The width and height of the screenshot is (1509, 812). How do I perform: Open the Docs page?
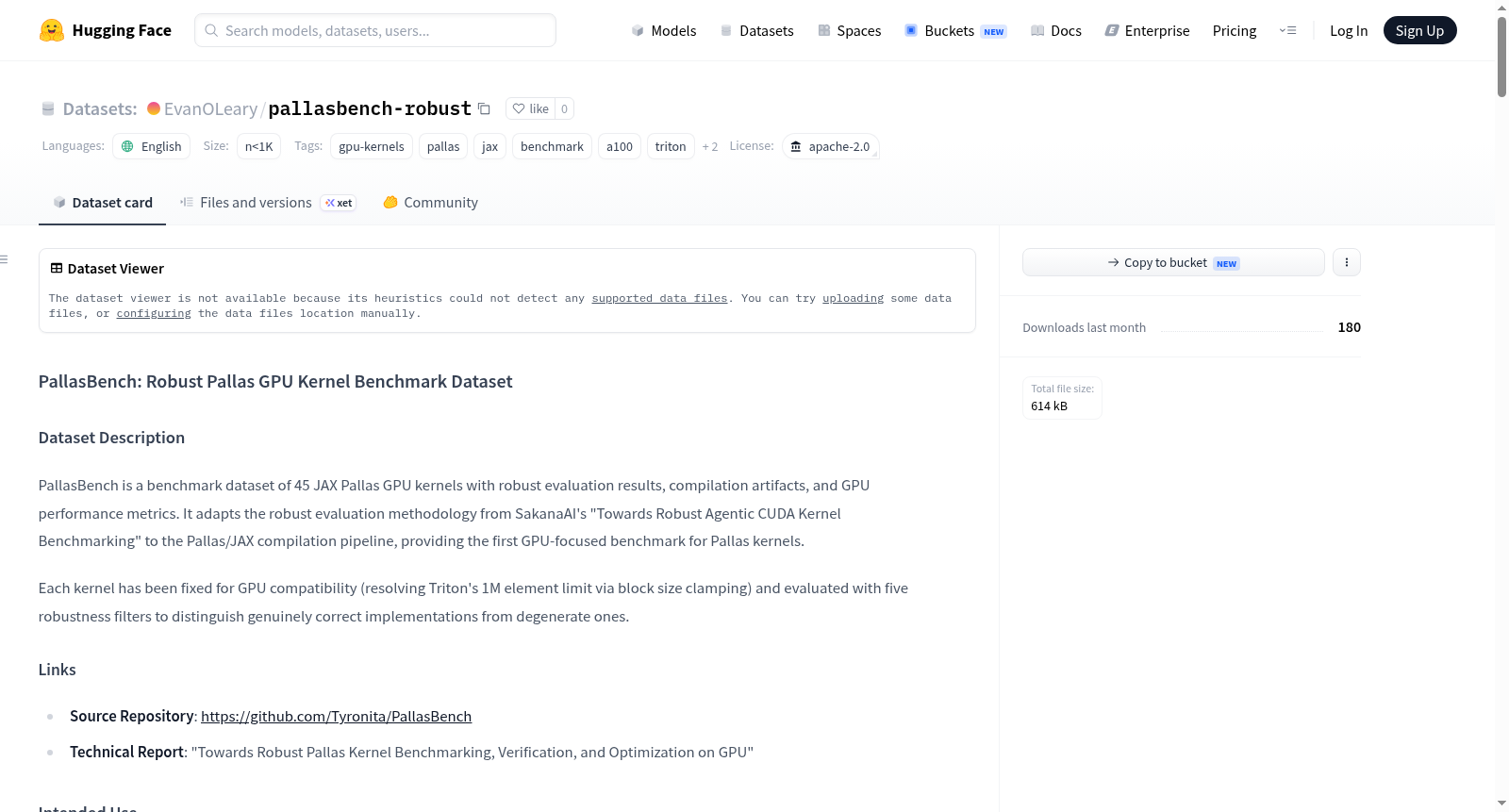[x=1056, y=30]
